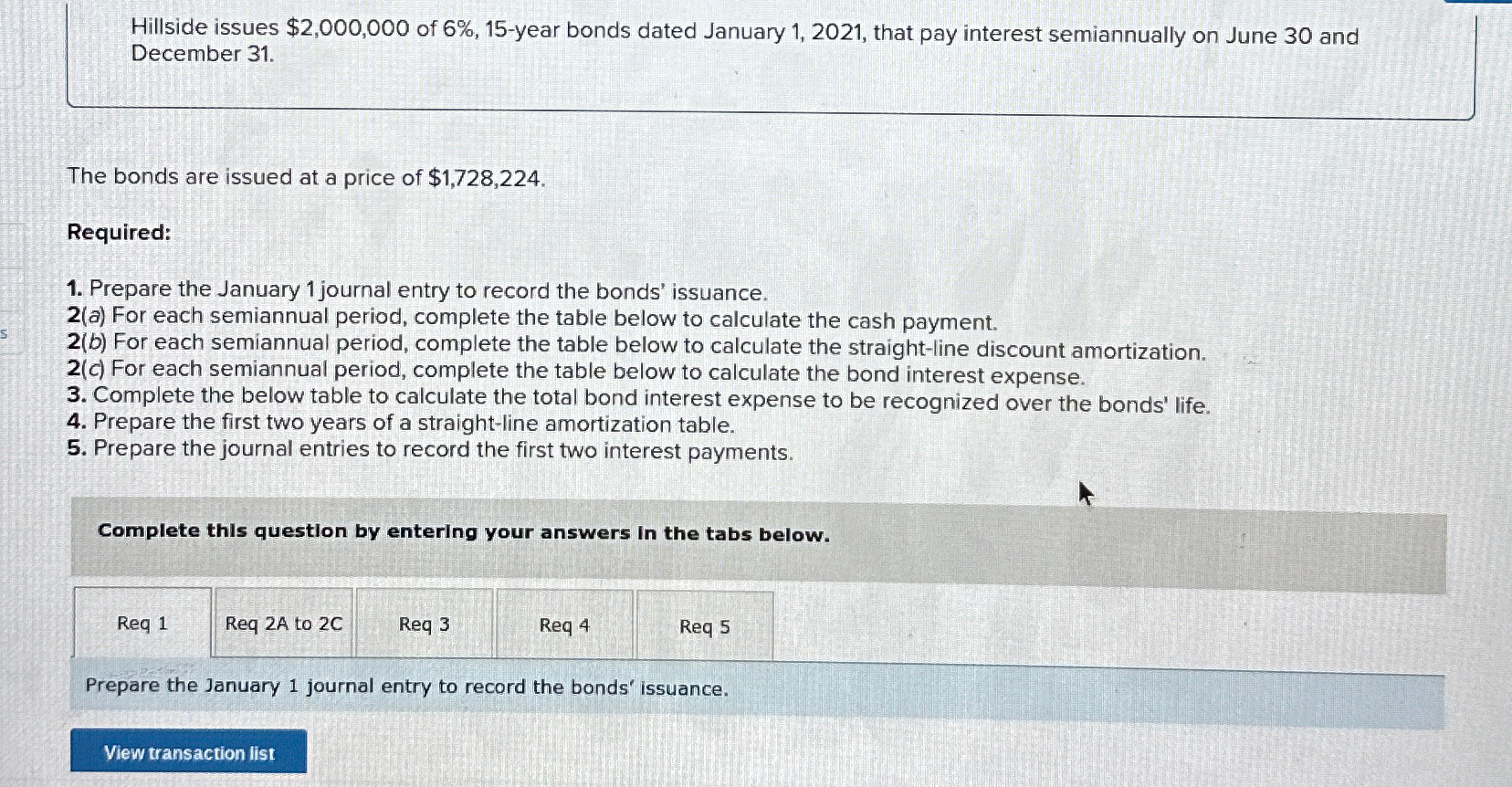Click the partially visible sidebar item on left
This screenshot has height=787, width=1512.
[x=4, y=335]
